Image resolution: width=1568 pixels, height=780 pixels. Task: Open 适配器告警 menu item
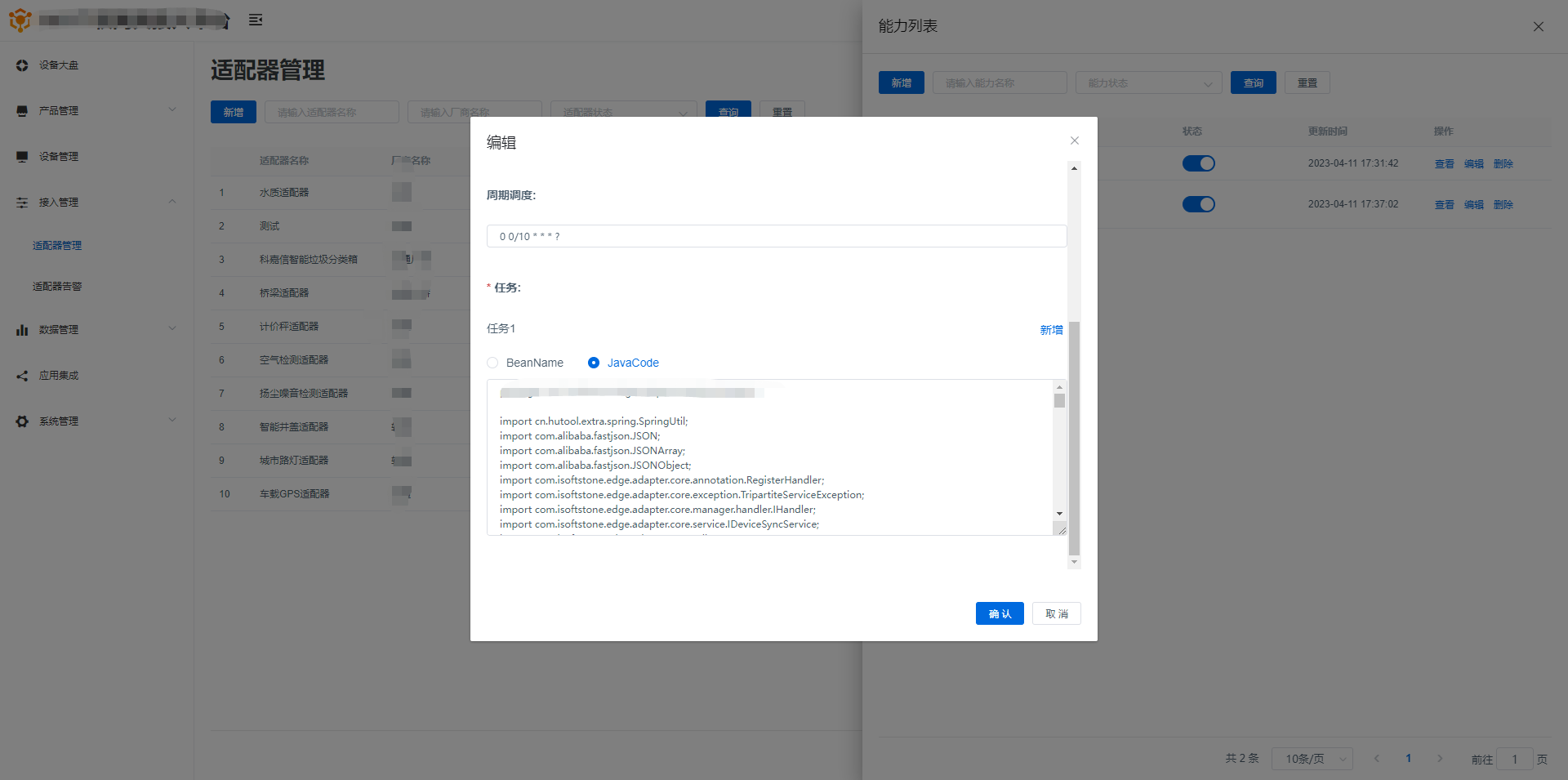[57, 287]
